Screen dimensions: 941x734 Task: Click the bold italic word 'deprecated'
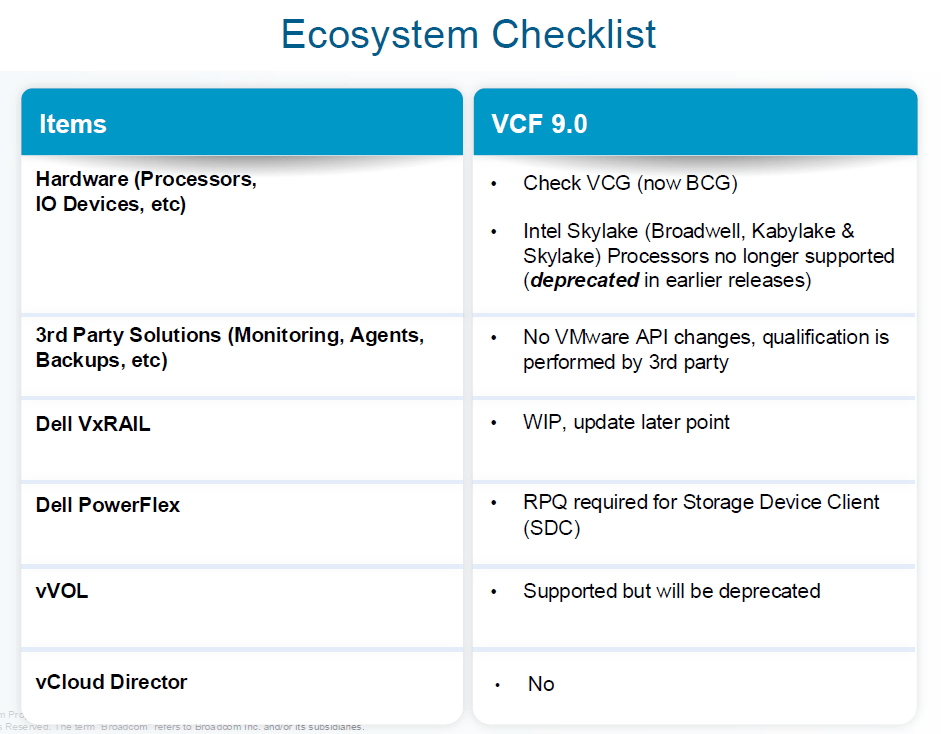coord(584,280)
